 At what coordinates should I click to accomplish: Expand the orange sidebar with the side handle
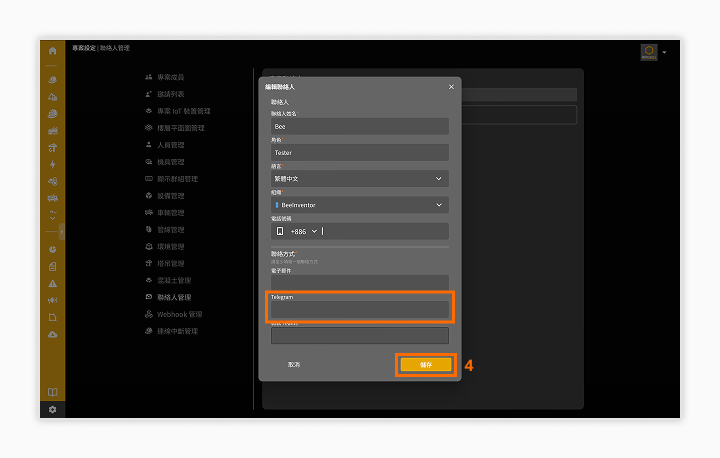(62, 232)
